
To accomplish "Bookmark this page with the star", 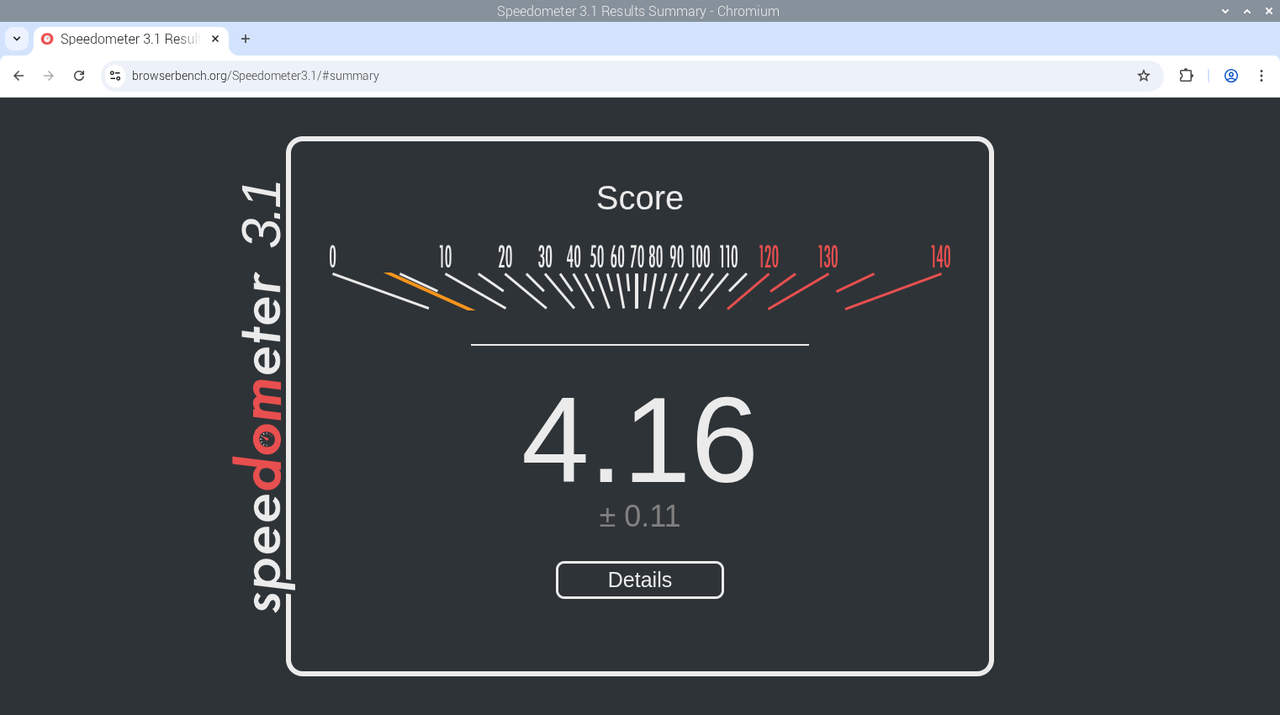I will point(1143,76).
